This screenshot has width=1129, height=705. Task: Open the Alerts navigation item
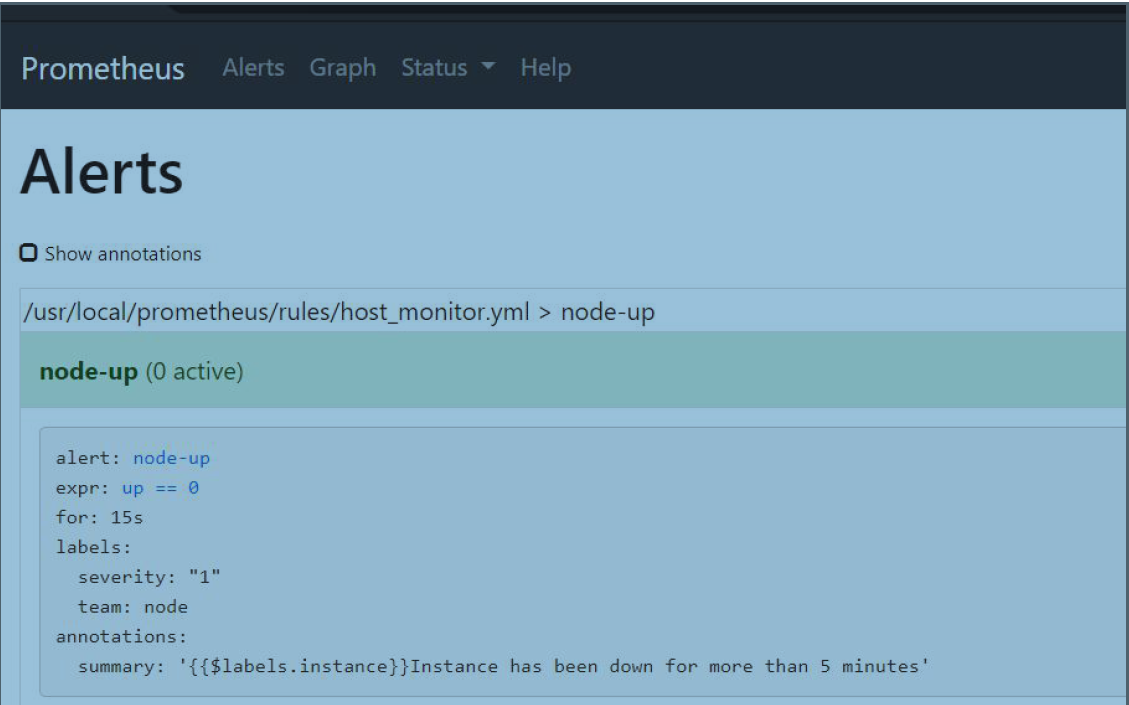click(x=253, y=68)
